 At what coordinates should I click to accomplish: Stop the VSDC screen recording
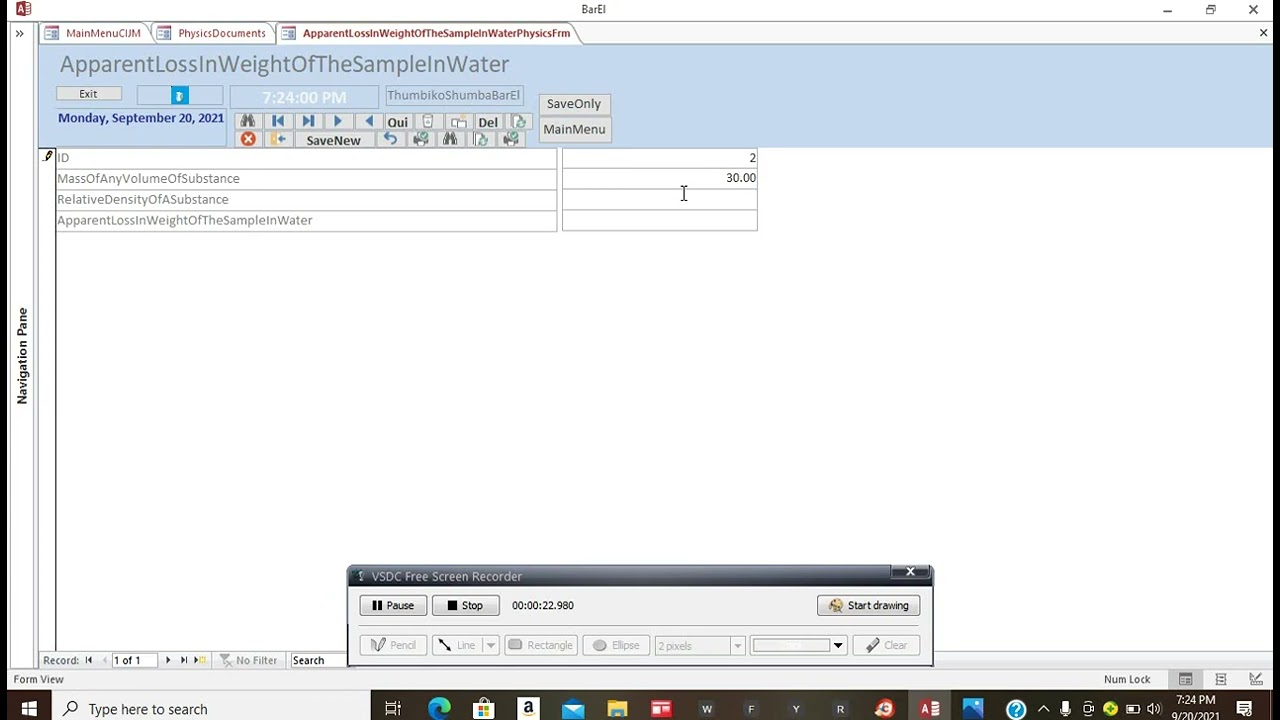point(465,605)
